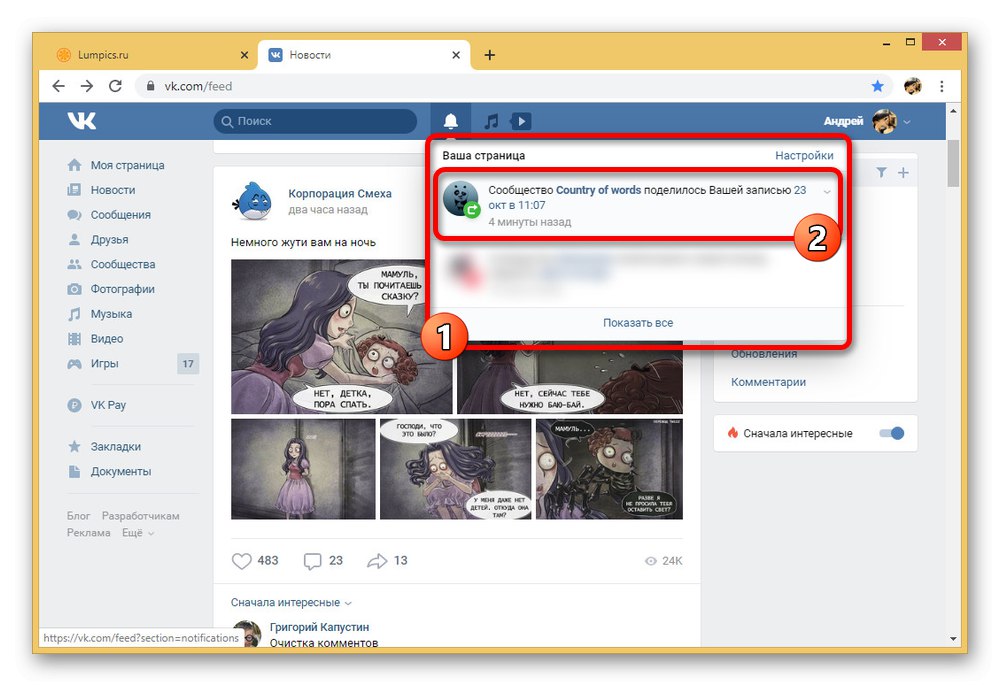Expand Сначала интересные comment sorting dropdown

[291, 602]
